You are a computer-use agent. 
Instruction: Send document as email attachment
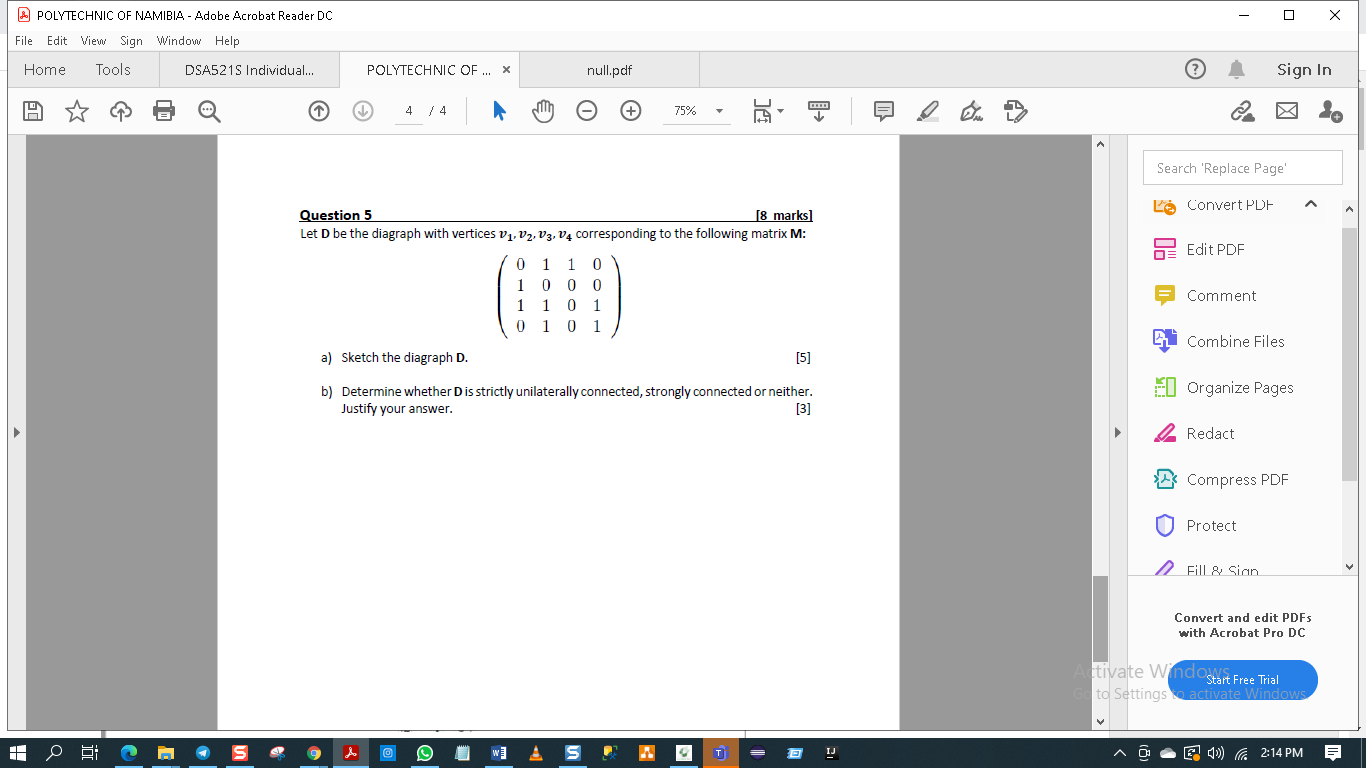1287,111
